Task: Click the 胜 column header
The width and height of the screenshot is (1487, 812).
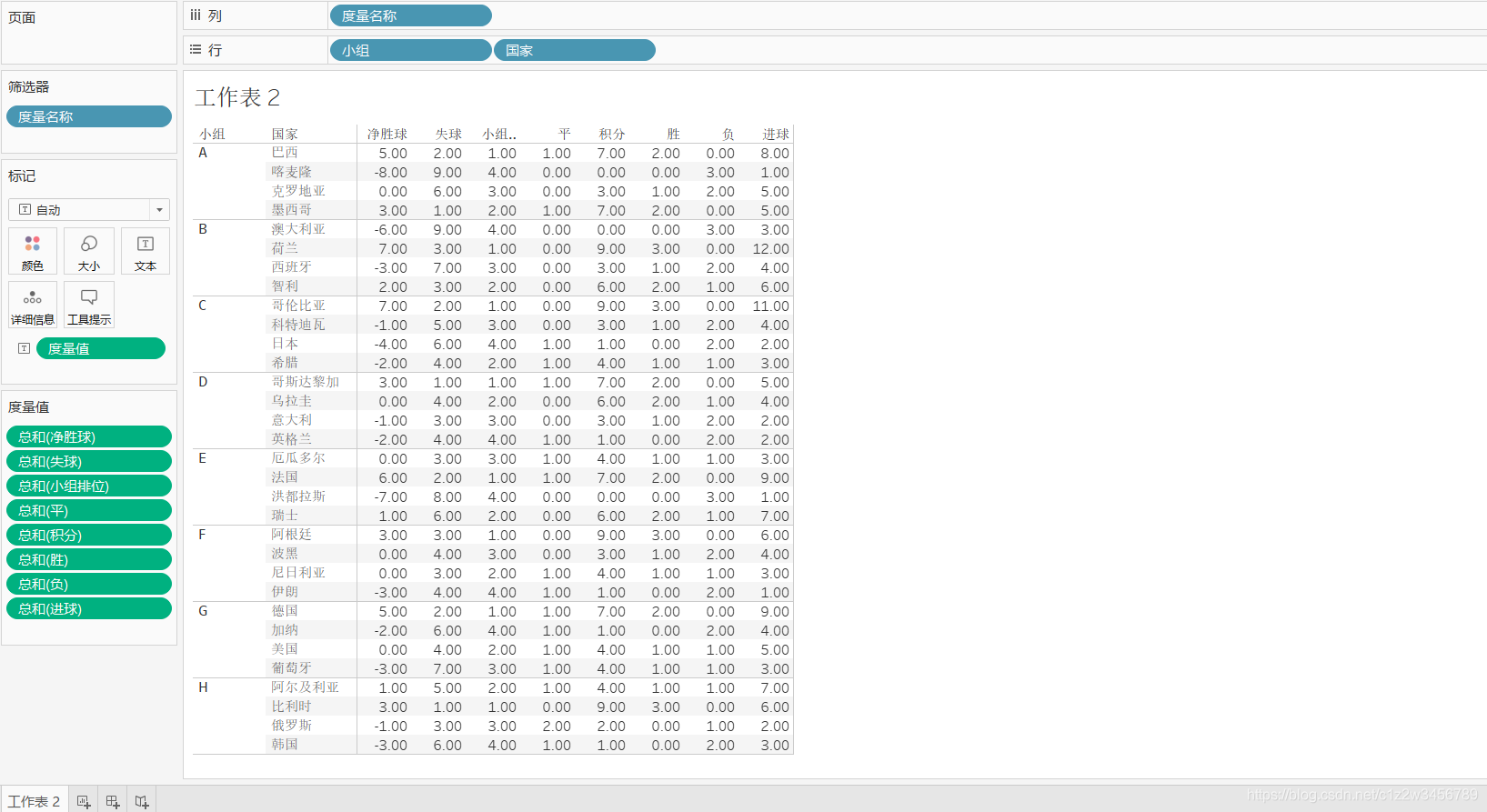Action: (x=673, y=134)
